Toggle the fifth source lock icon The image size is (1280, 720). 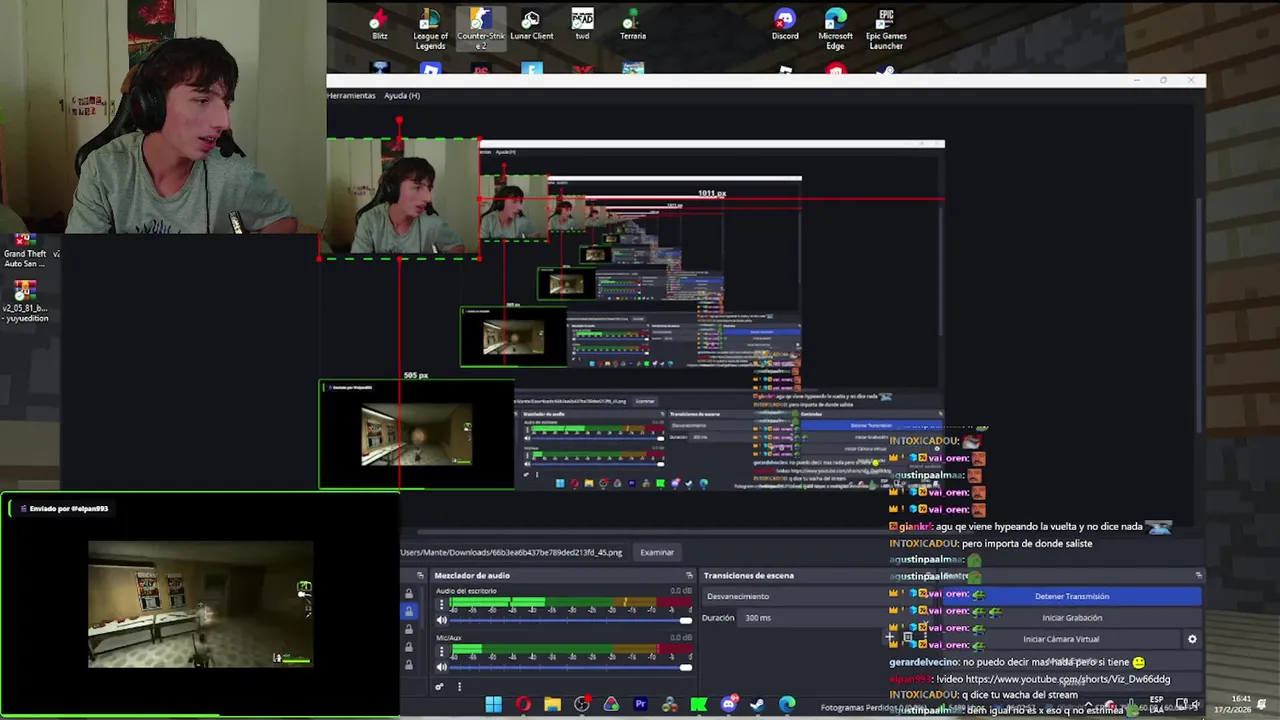tap(408, 666)
